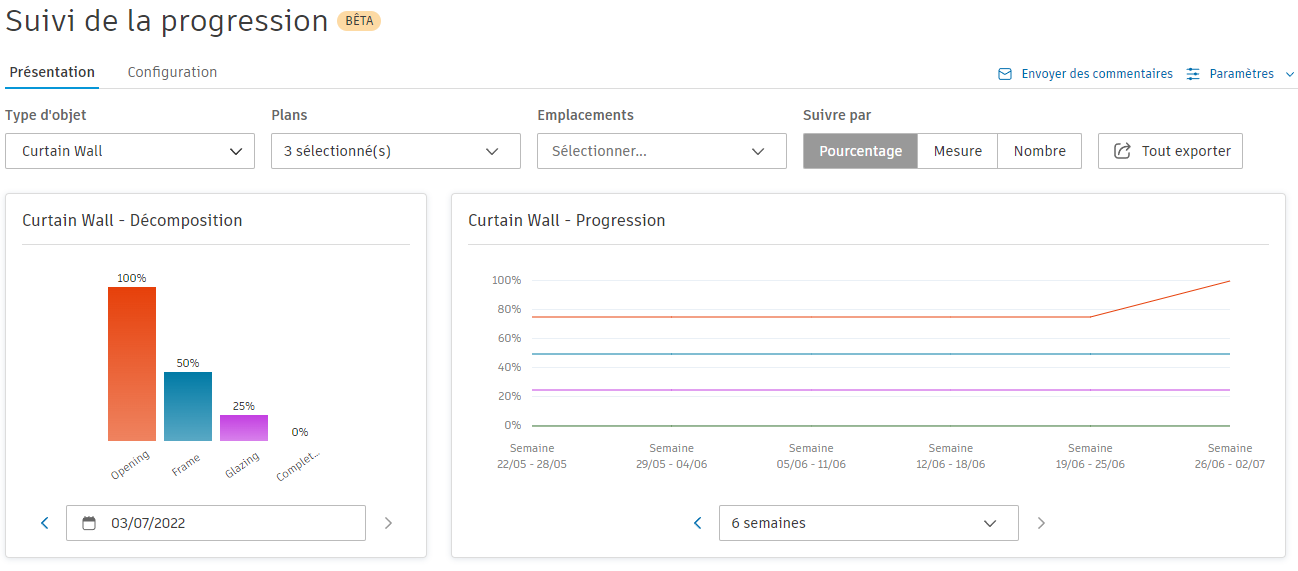Expand the Plans dropdown
Viewport: 1298px width, 571px height.
point(395,151)
